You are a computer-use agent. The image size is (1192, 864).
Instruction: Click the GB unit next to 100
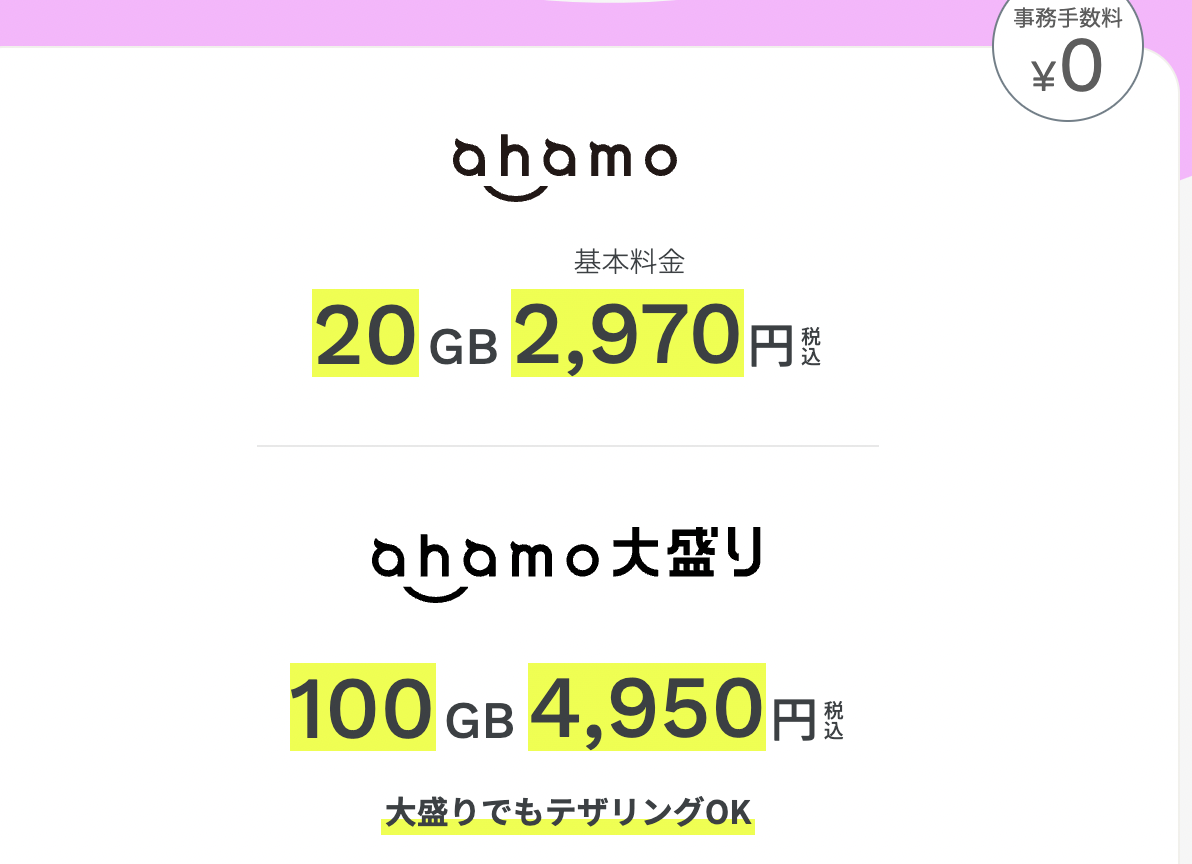tap(480, 721)
